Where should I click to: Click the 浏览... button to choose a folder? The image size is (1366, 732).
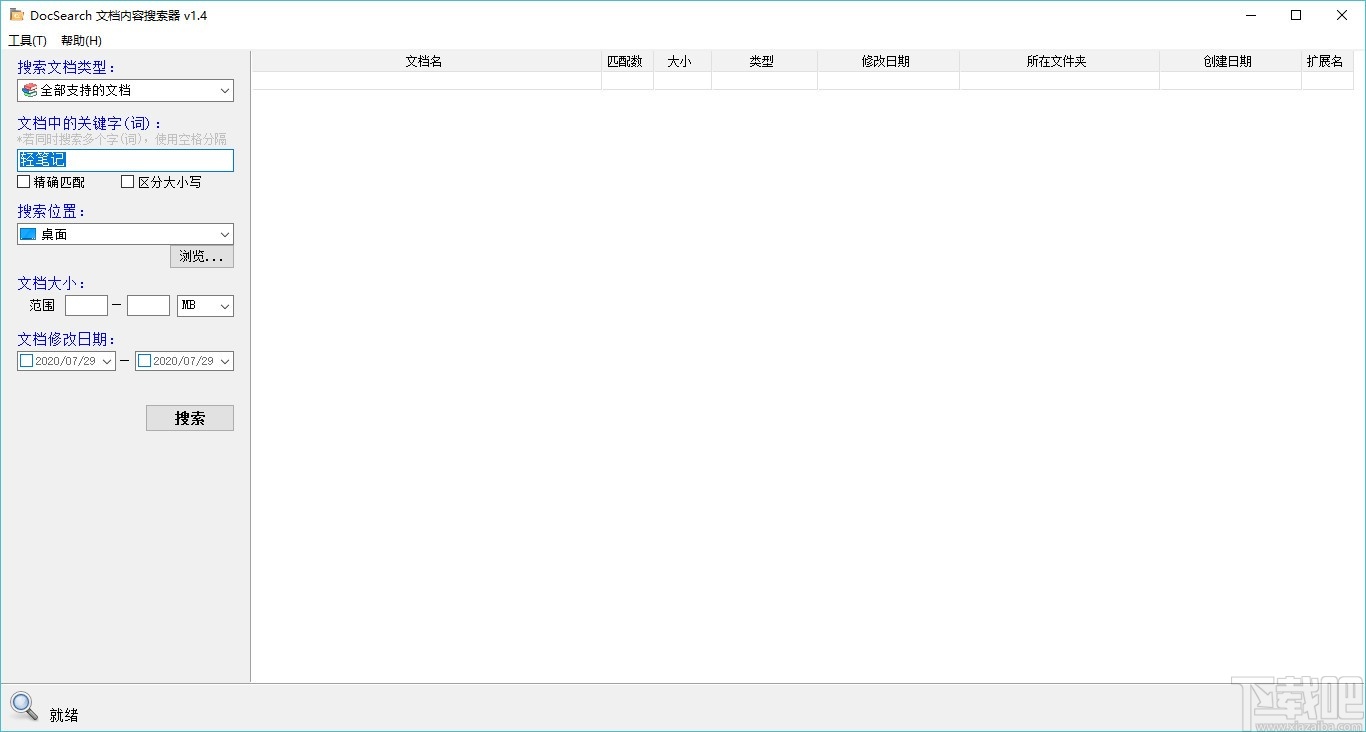coord(201,256)
